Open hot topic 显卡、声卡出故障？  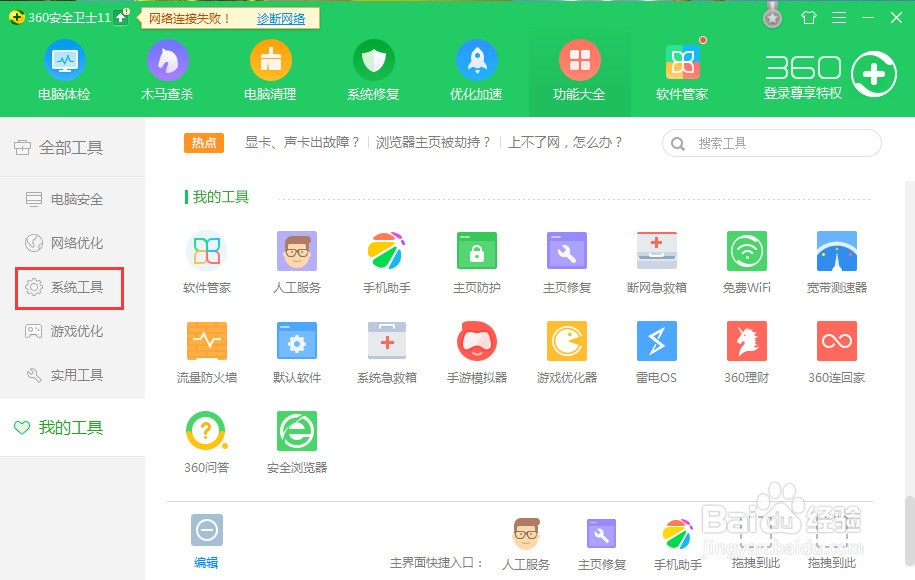(x=302, y=142)
